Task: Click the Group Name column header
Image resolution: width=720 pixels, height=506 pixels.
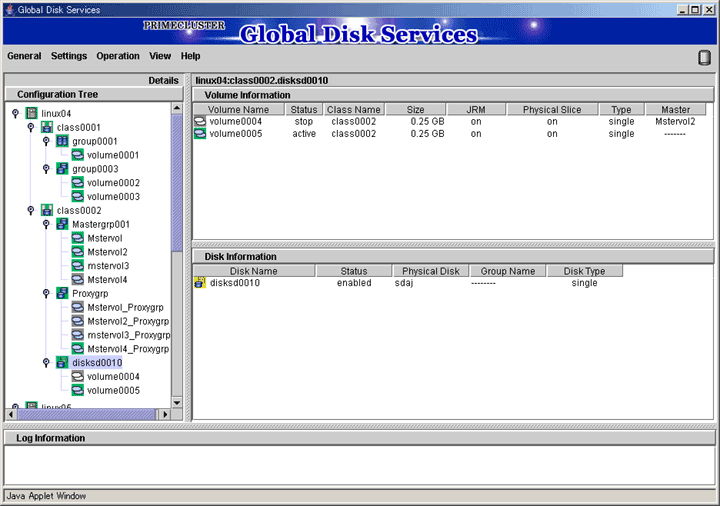Action: pyautogui.click(x=507, y=271)
